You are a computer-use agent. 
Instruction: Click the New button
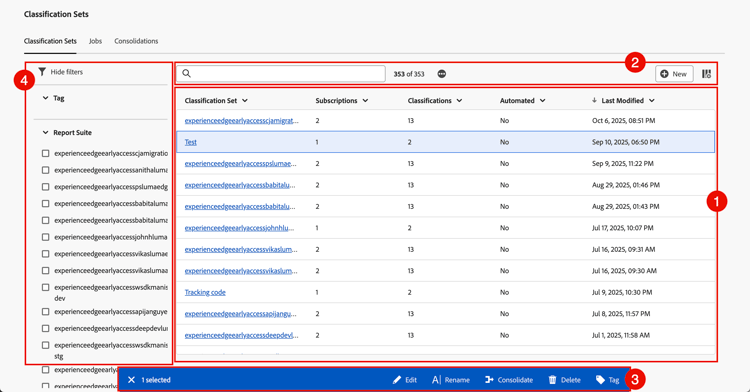click(x=674, y=74)
